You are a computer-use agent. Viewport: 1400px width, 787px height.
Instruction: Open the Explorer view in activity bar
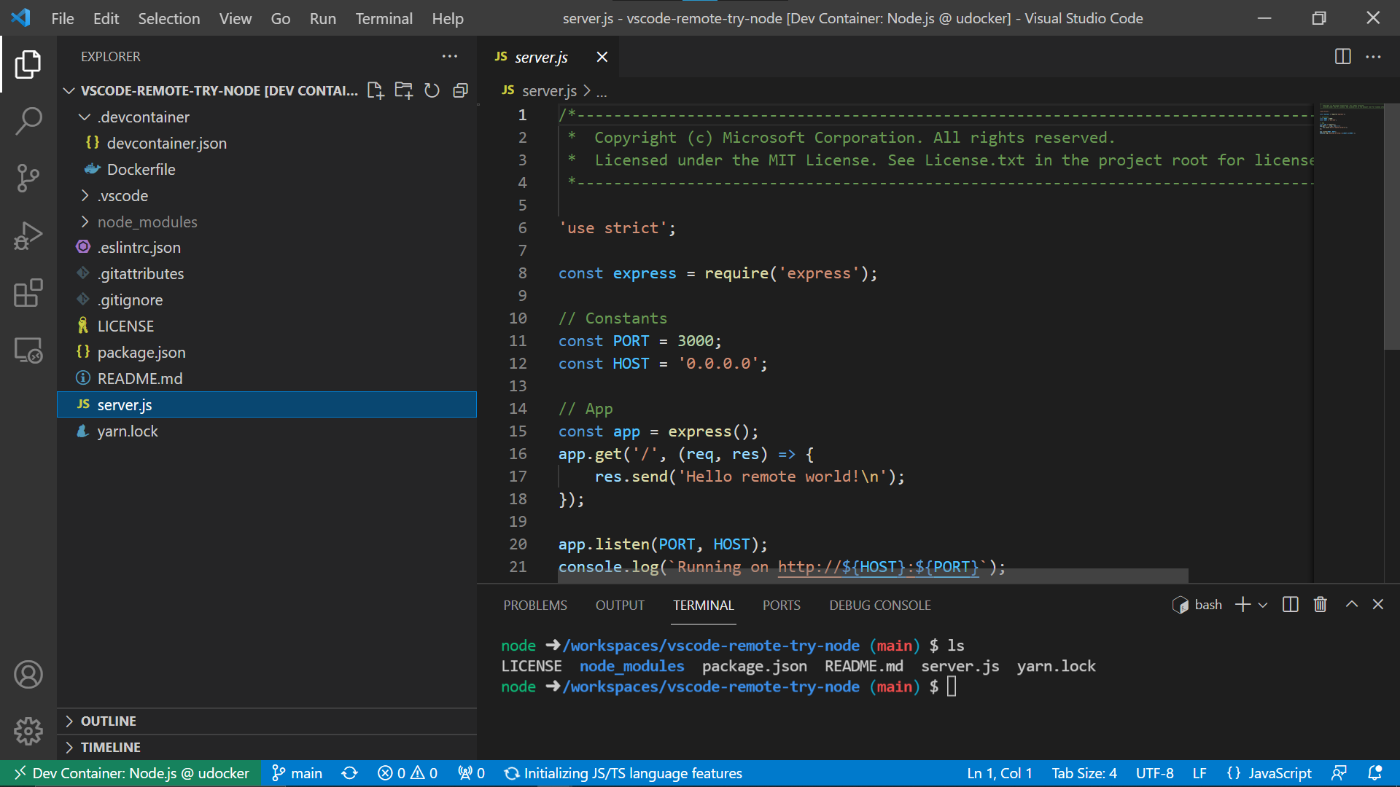tap(28, 65)
